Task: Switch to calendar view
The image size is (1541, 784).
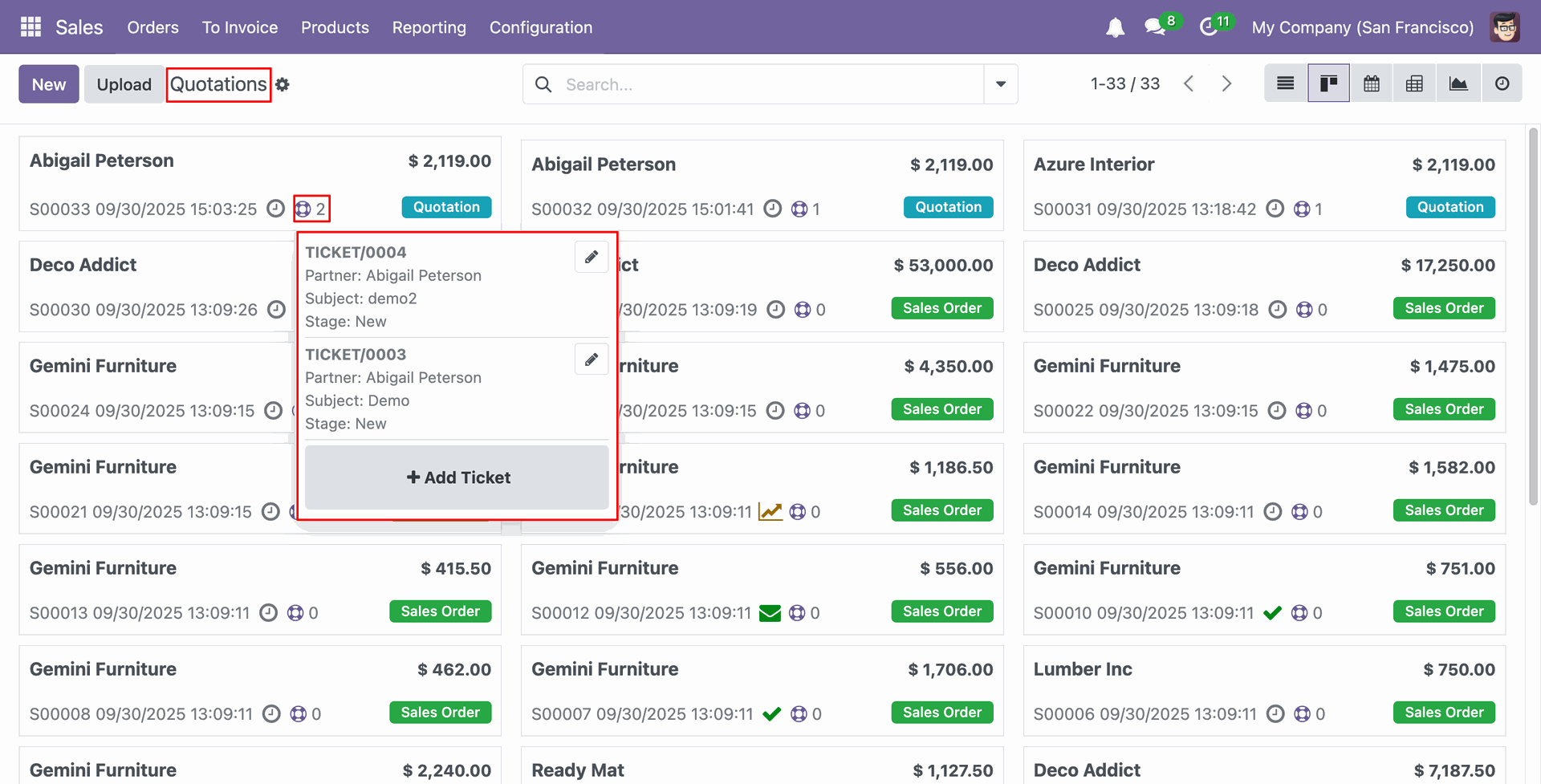Action: click(x=1372, y=83)
